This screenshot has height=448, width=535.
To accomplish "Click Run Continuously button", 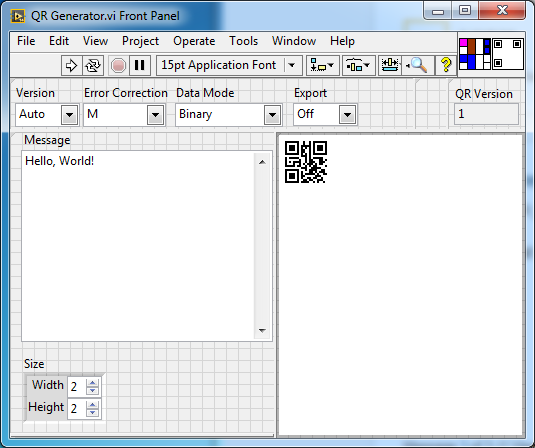I will point(93,65).
